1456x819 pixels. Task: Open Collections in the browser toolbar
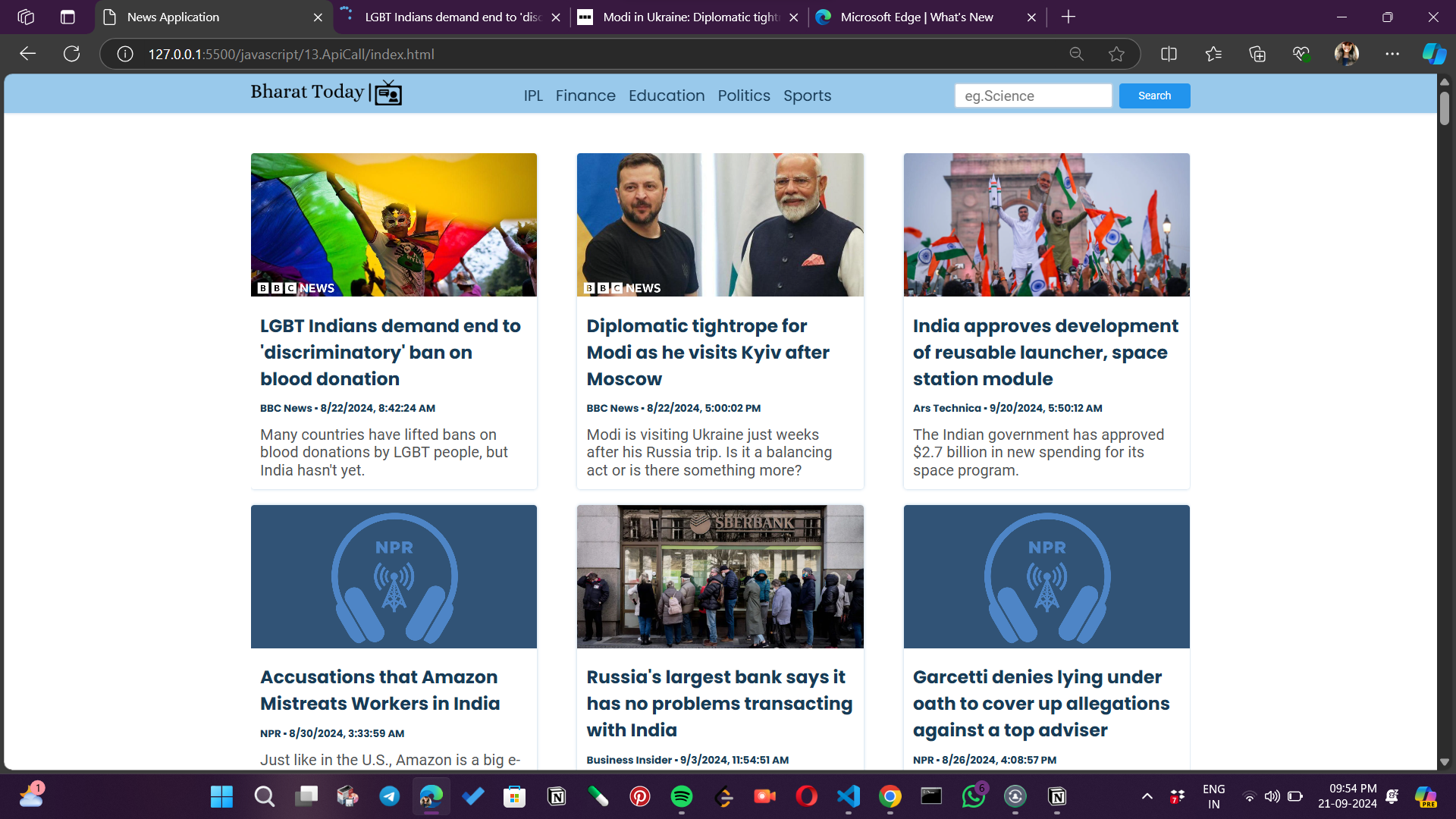(x=1257, y=54)
